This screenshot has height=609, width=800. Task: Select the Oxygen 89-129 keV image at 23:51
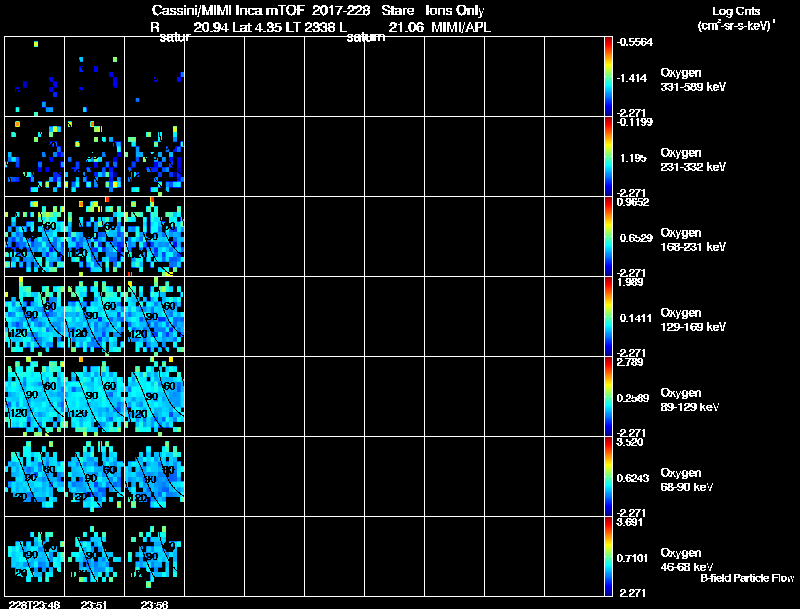point(94,396)
